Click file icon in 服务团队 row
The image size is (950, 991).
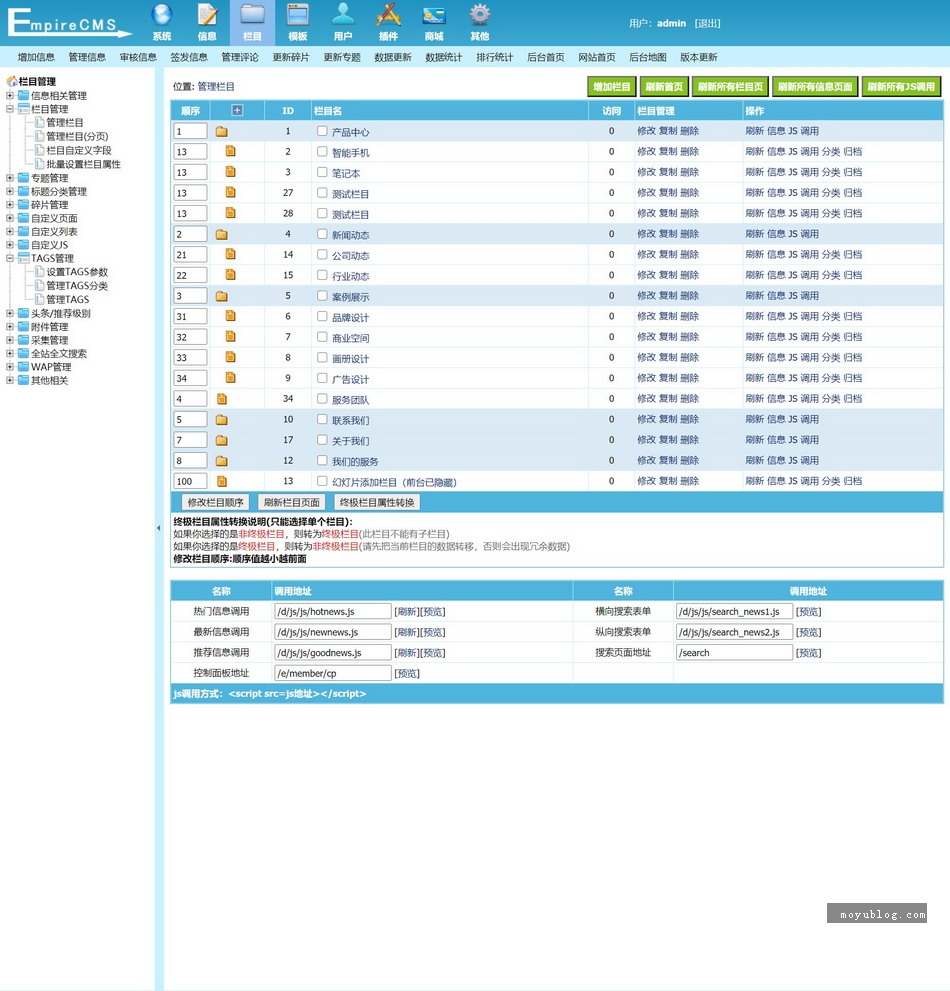coord(222,399)
